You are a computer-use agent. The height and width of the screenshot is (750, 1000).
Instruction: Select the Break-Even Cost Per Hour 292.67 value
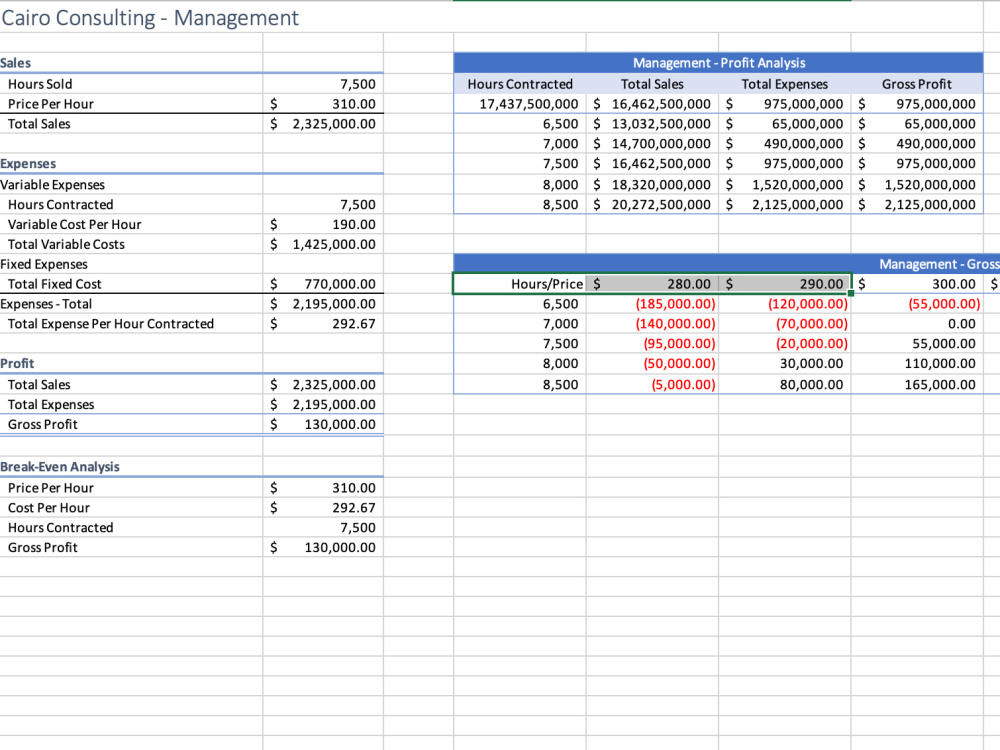[323, 508]
